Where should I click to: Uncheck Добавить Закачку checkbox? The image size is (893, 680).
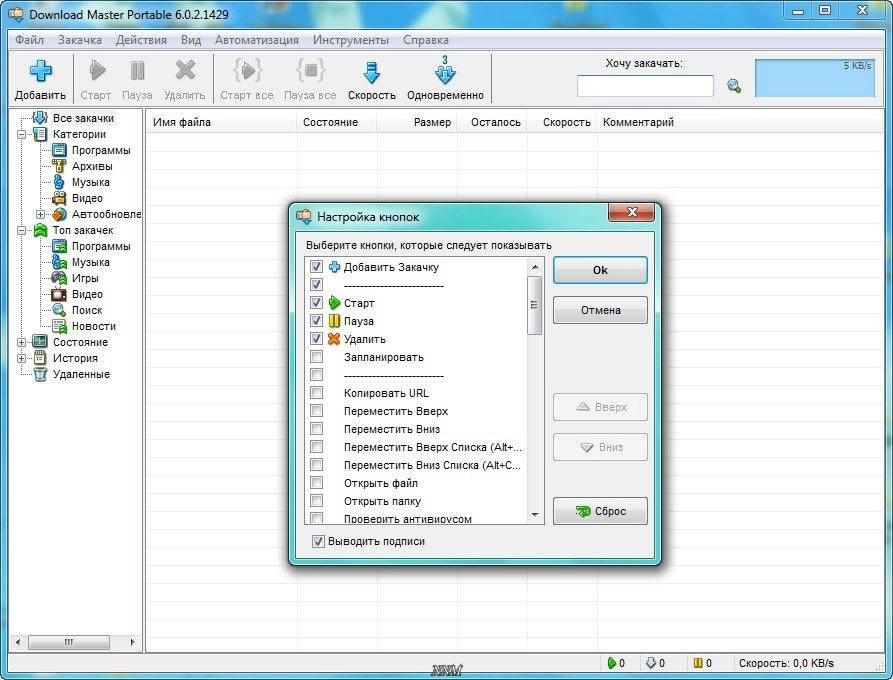[x=316, y=267]
